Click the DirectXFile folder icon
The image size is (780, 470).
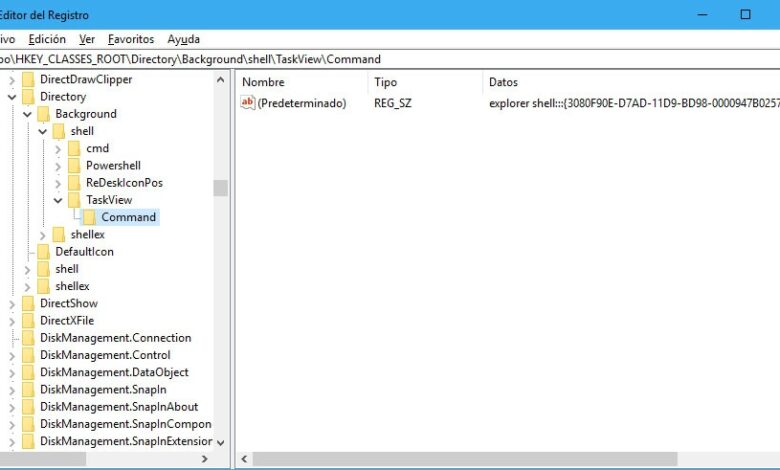(x=28, y=320)
